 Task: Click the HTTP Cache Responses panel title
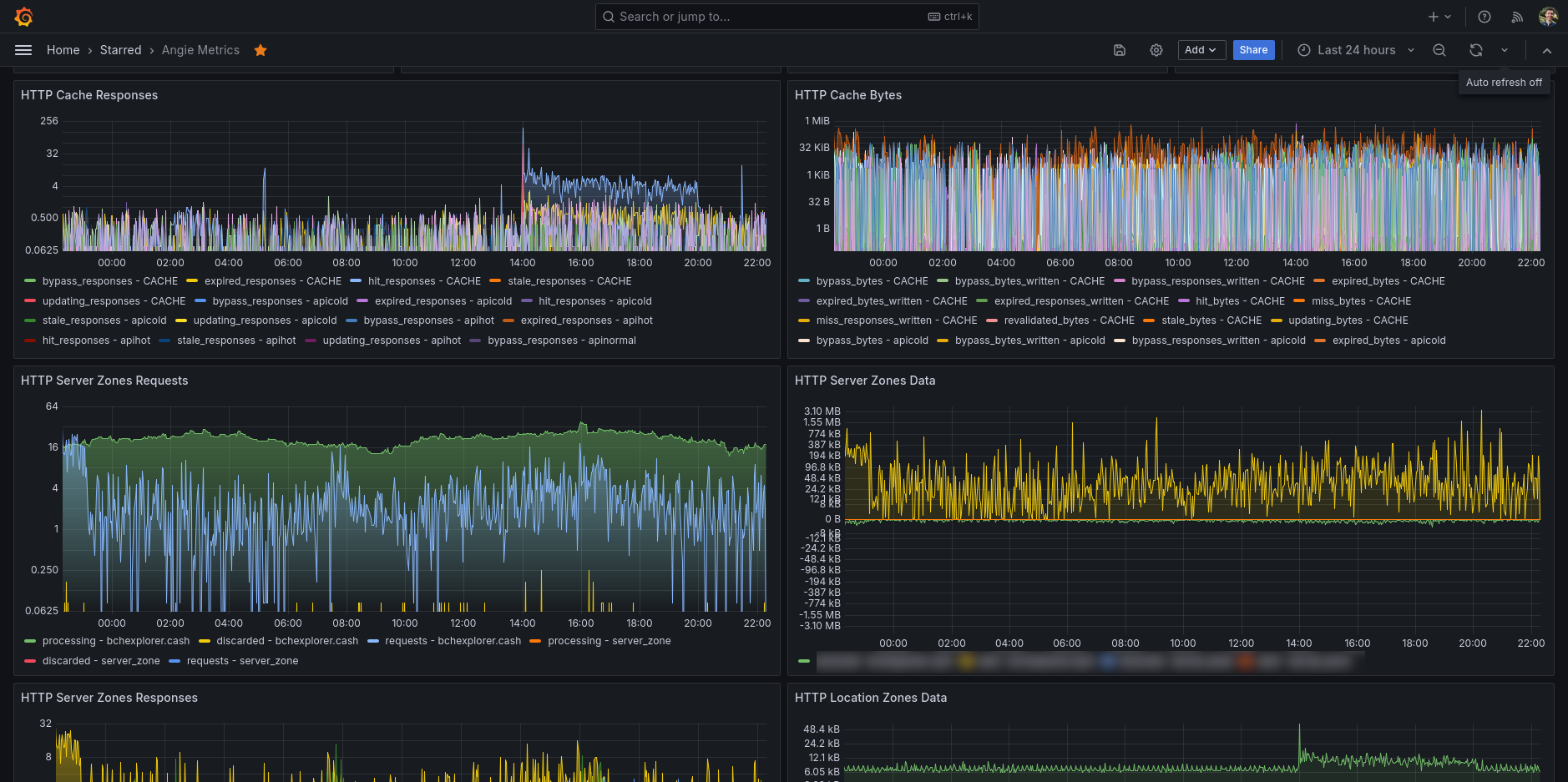tap(89, 95)
